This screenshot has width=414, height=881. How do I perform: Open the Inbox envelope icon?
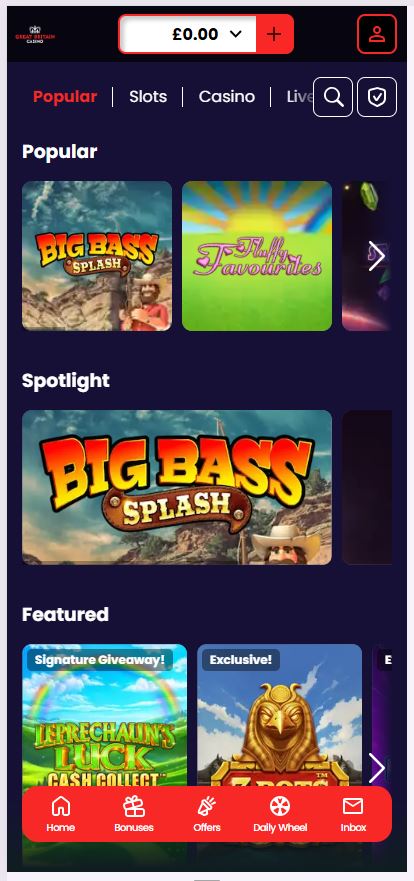(x=353, y=814)
